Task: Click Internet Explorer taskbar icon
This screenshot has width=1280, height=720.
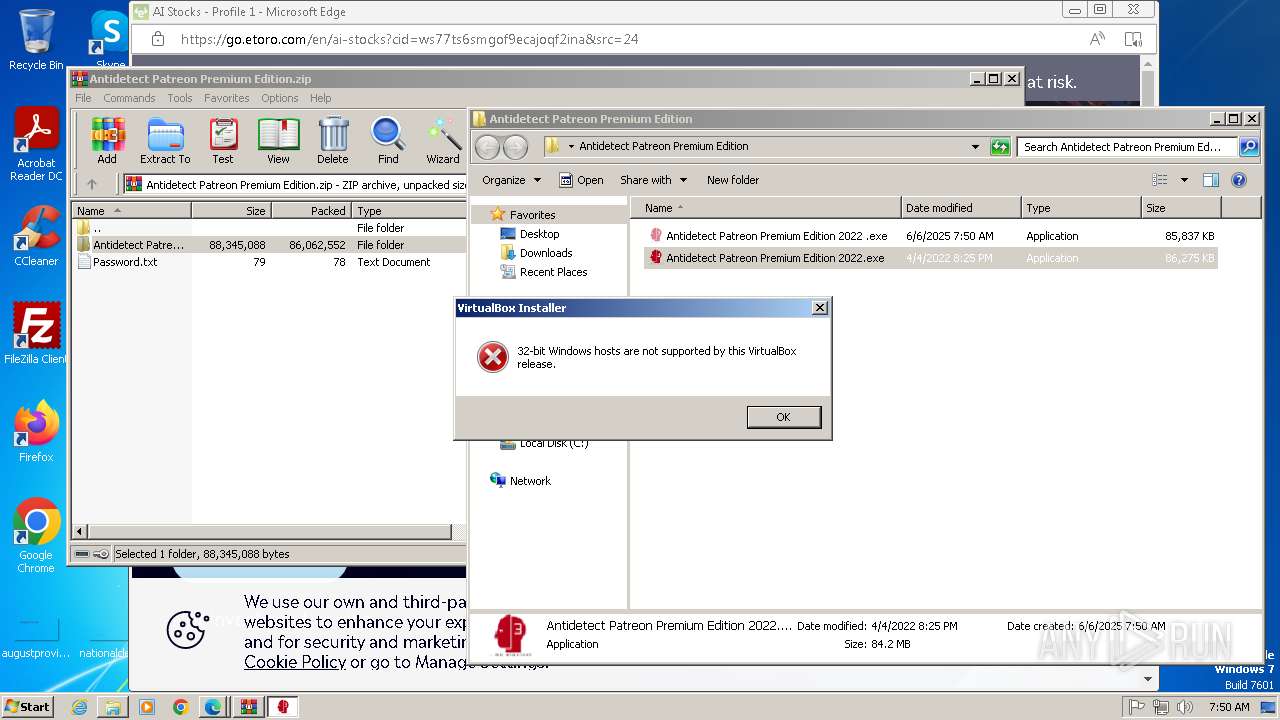Action: [x=79, y=707]
